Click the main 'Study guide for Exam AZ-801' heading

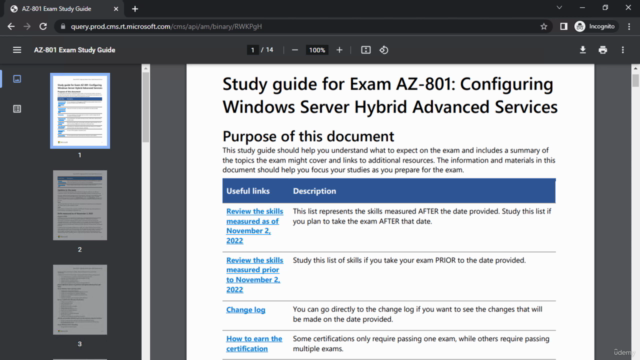pos(390,96)
